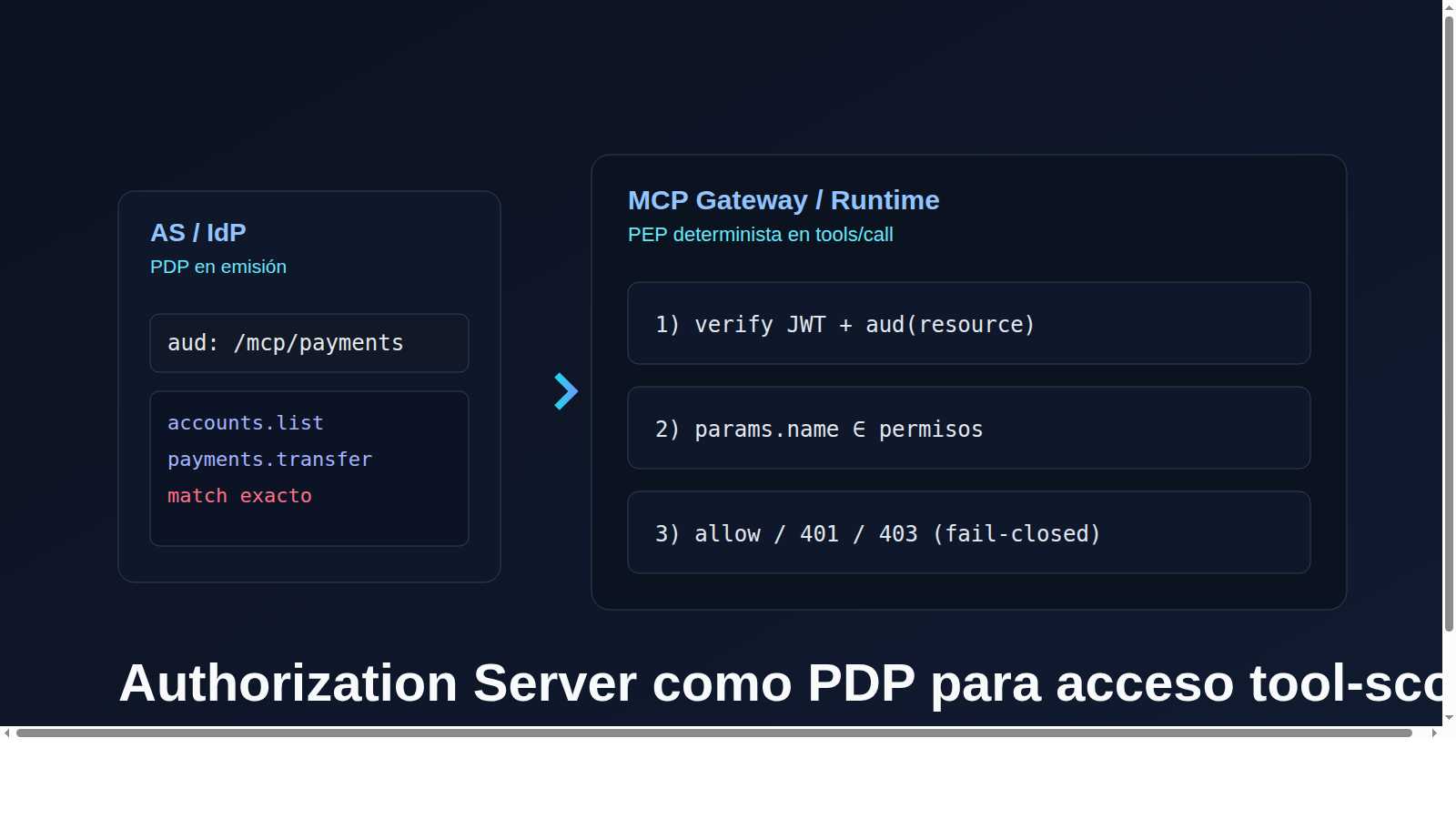Viewport: 1456px width, 819px height.
Task: Expand the AS / IdP card
Action: (x=308, y=384)
